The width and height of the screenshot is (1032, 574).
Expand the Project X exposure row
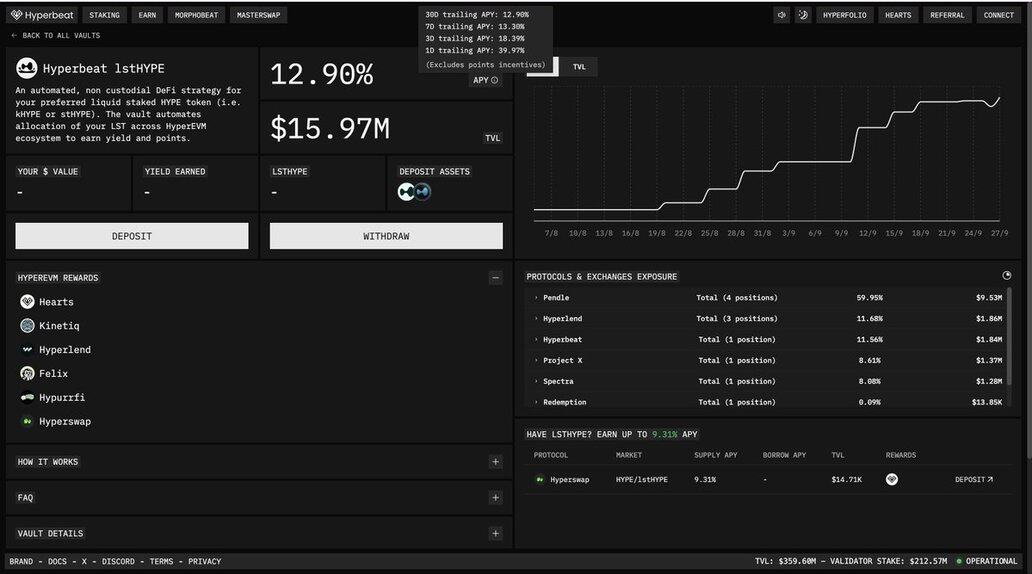tap(536, 361)
